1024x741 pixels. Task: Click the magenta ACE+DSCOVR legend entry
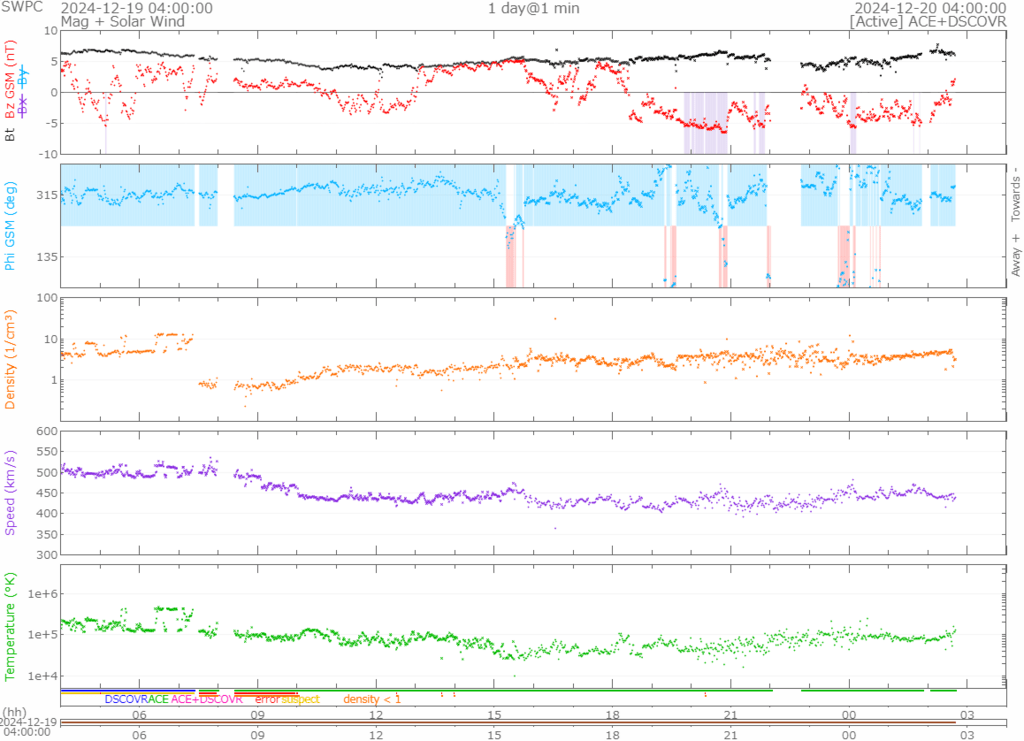pyautogui.click(x=207, y=699)
